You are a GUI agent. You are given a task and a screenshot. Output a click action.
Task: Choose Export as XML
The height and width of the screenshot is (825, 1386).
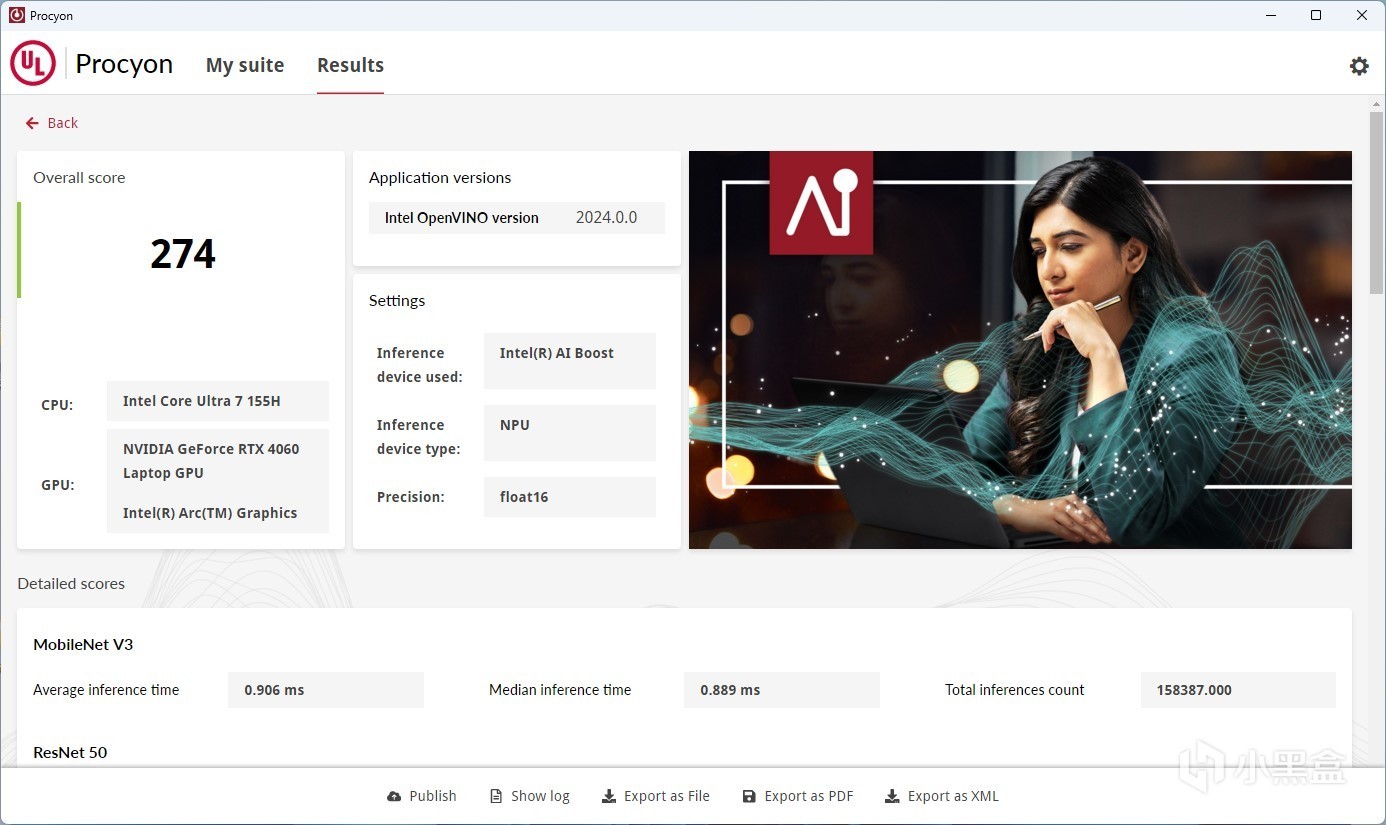pos(942,796)
